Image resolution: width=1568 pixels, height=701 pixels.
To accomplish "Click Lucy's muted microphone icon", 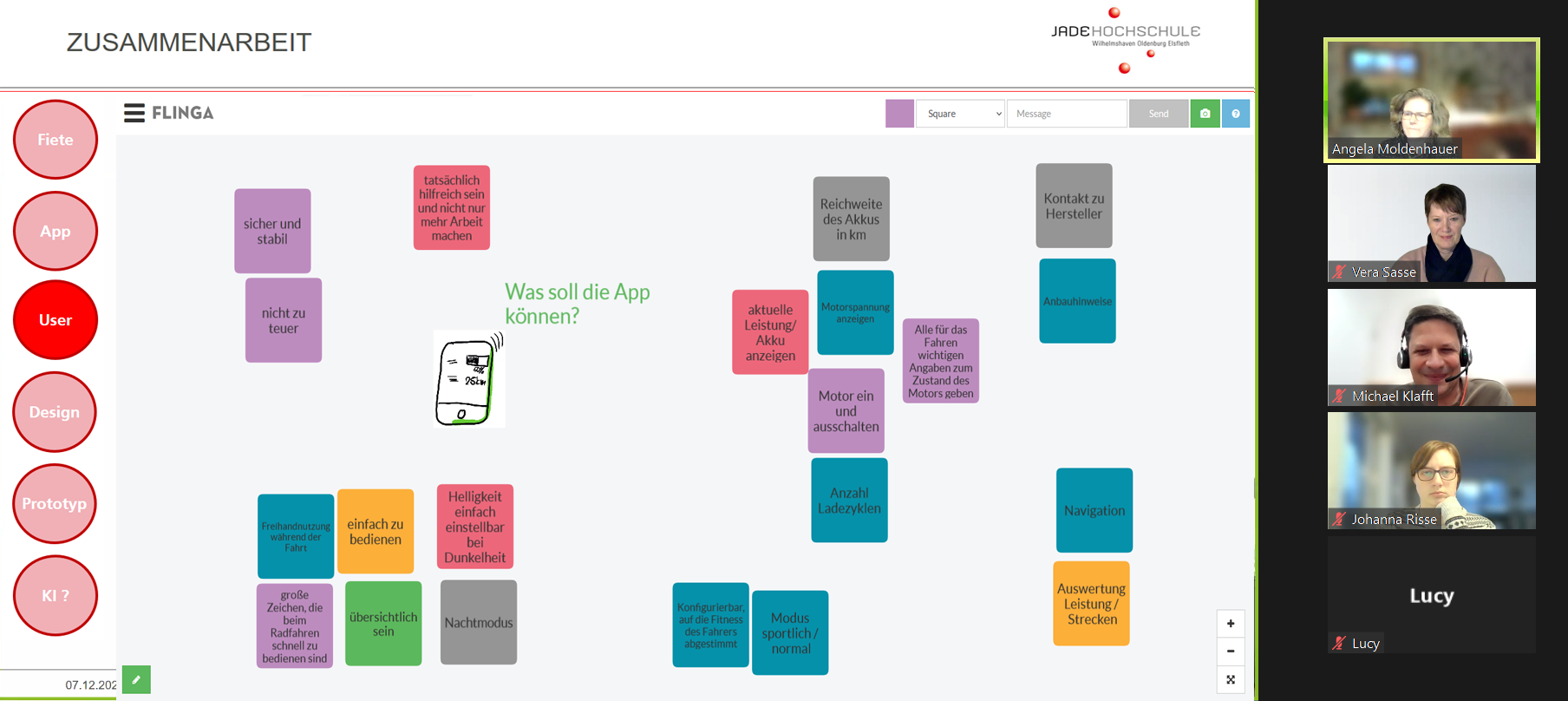I will click(x=1340, y=643).
